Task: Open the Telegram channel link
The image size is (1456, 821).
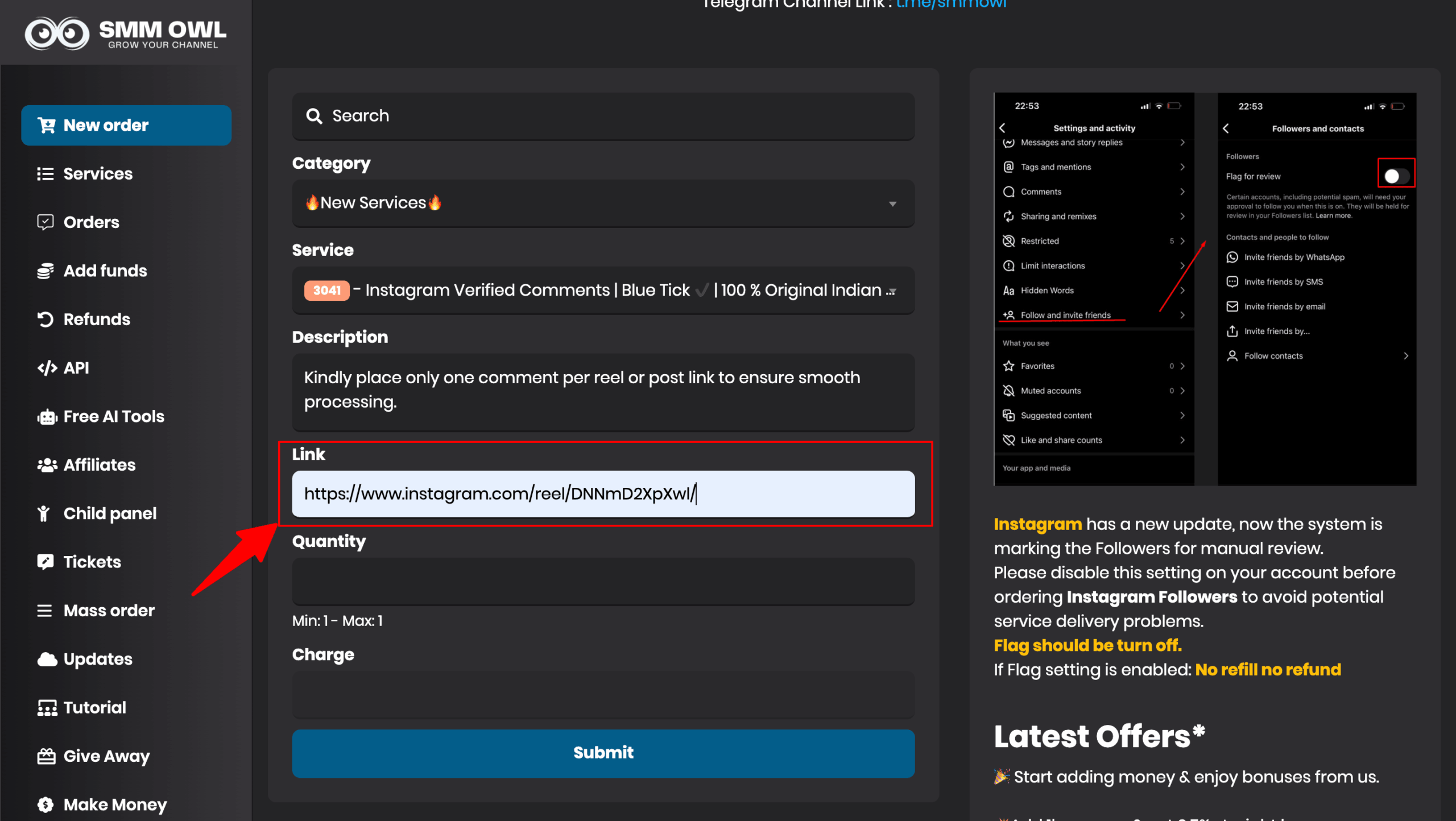Action: point(952,5)
